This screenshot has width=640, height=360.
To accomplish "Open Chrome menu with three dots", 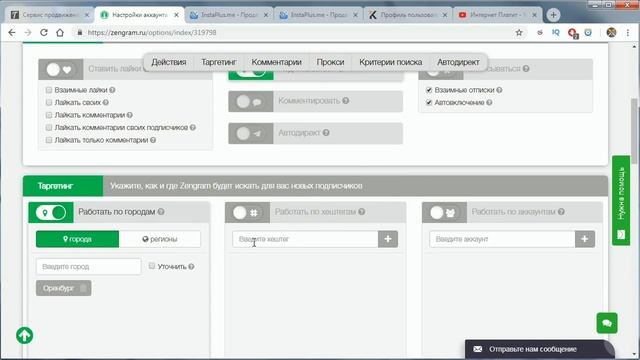I will 628,33.
